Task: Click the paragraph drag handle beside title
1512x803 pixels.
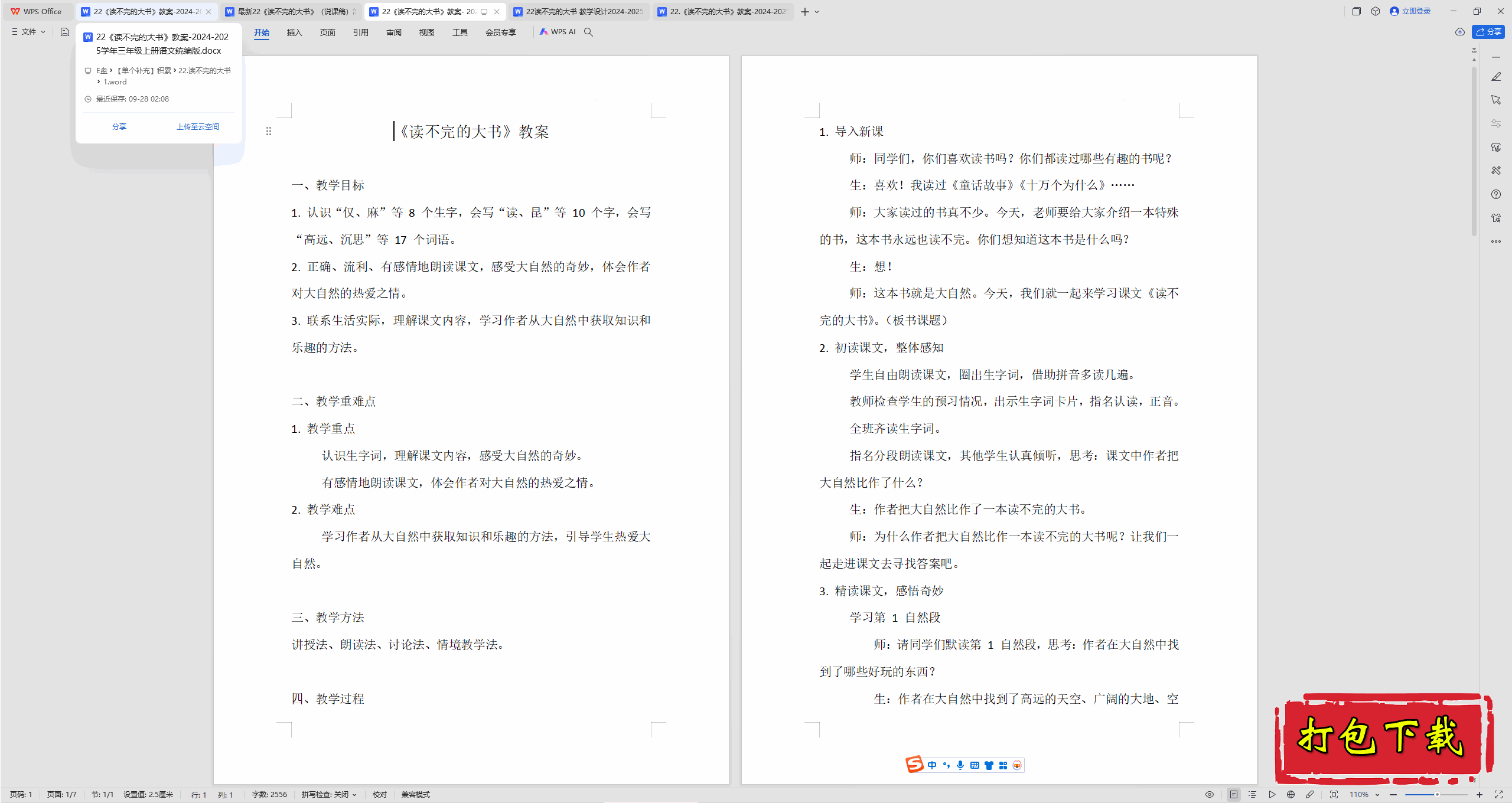Action: 268,131
